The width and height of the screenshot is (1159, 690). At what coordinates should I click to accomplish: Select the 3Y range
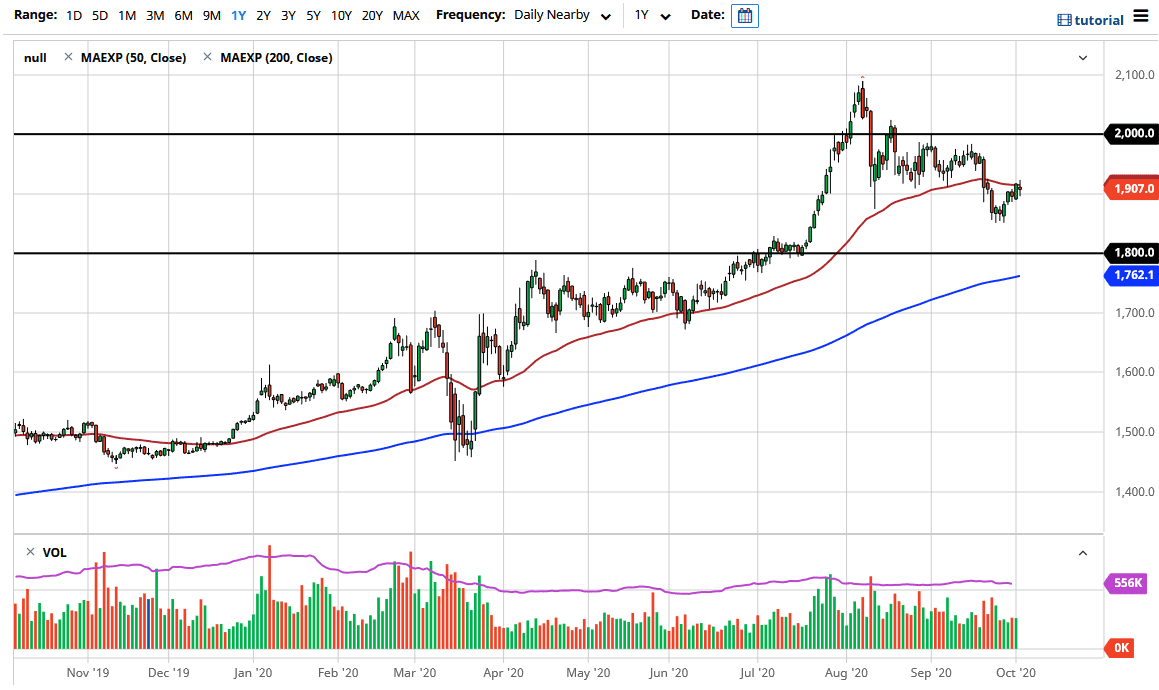(x=288, y=16)
